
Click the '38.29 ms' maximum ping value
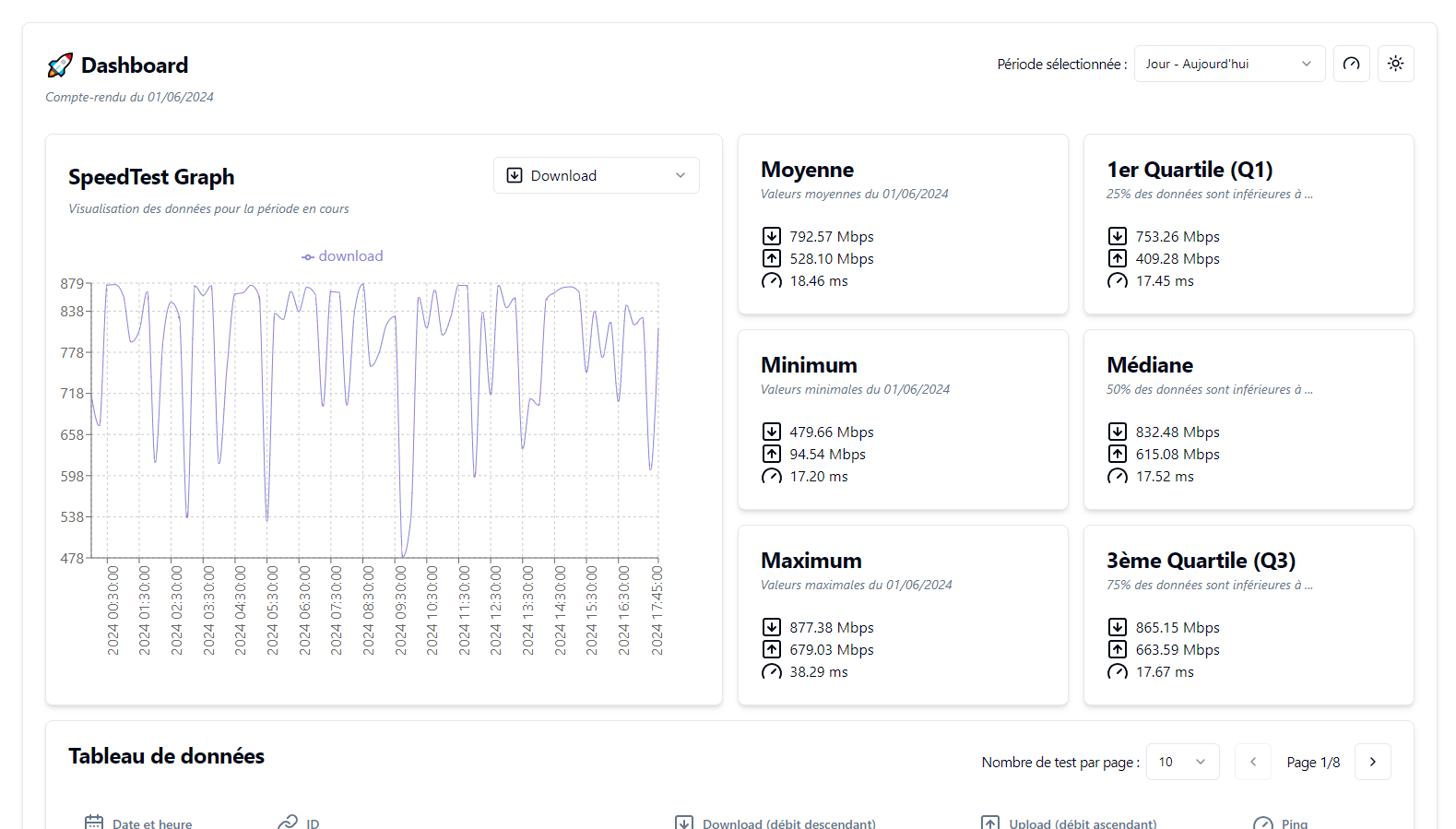click(819, 671)
